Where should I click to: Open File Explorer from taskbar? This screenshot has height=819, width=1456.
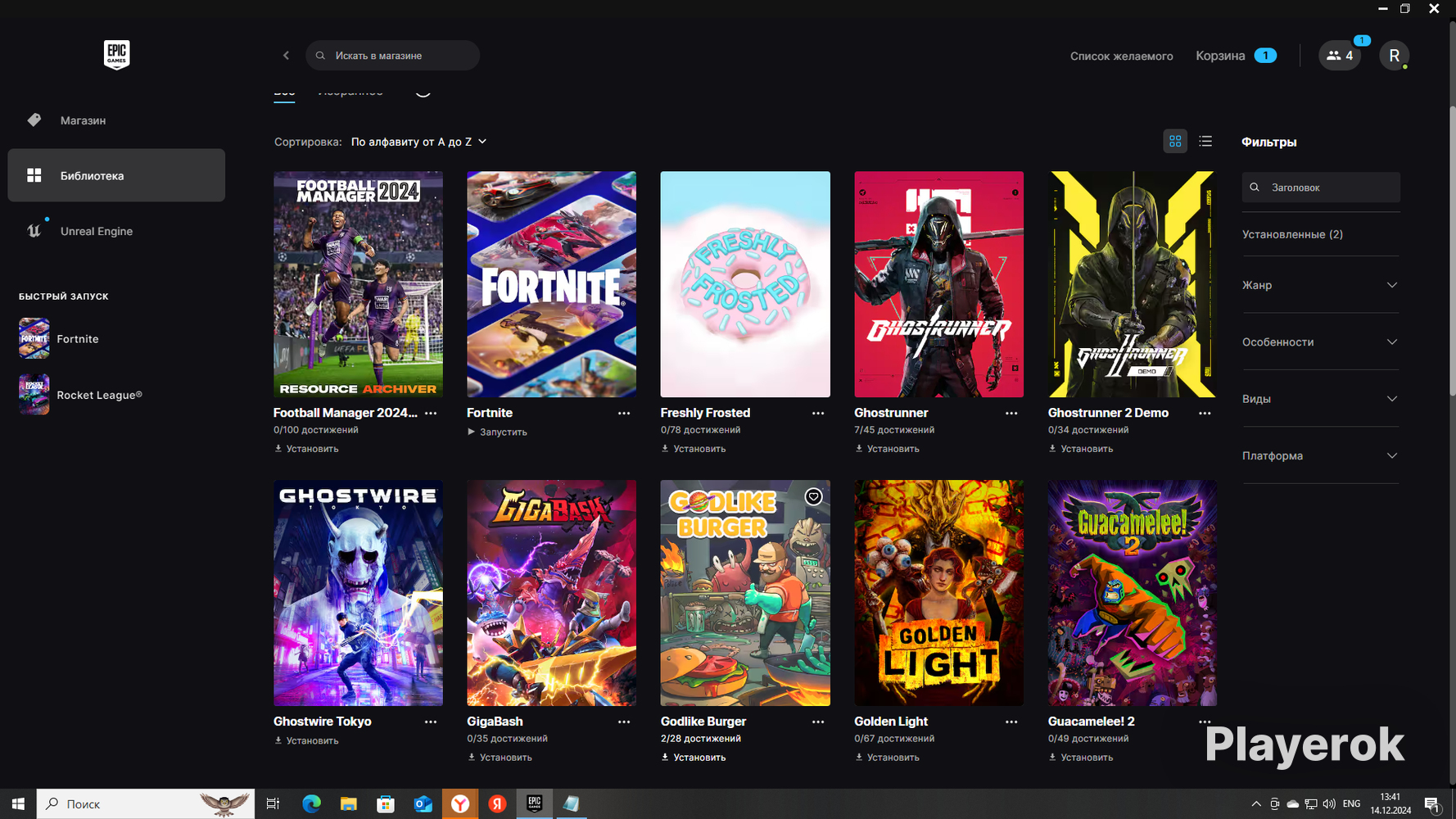coord(348,804)
